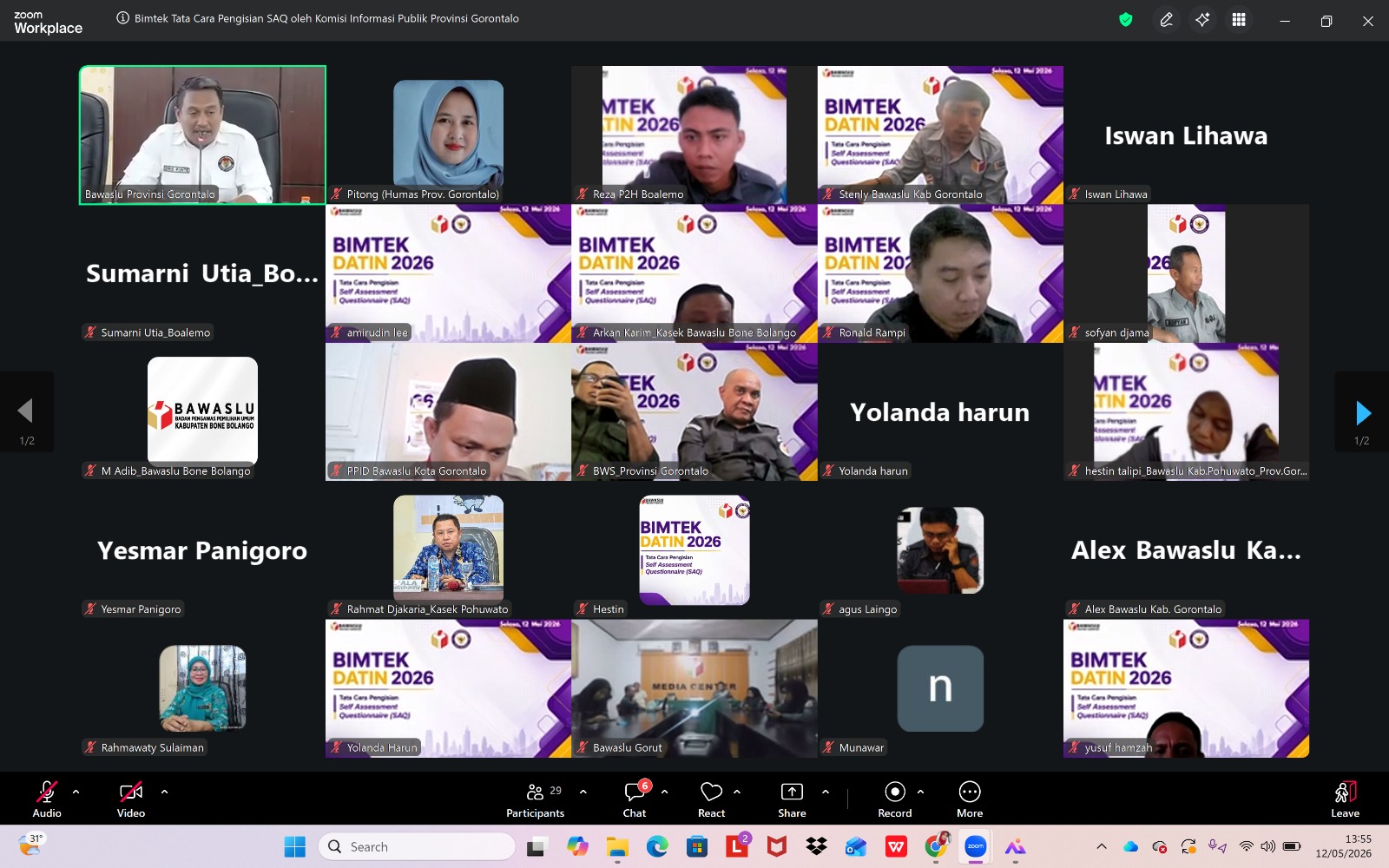Select Pitong (Humas Prov. Gorontalo) tile

click(x=448, y=135)
